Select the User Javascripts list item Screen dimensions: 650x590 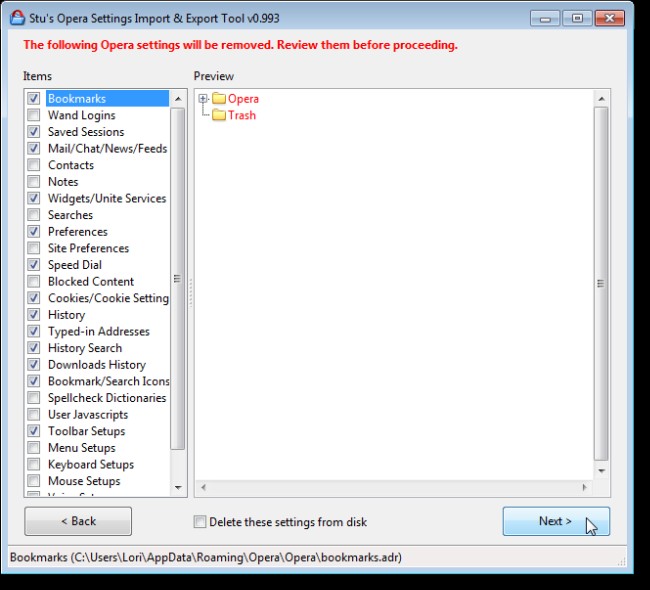tap(88, 414)
